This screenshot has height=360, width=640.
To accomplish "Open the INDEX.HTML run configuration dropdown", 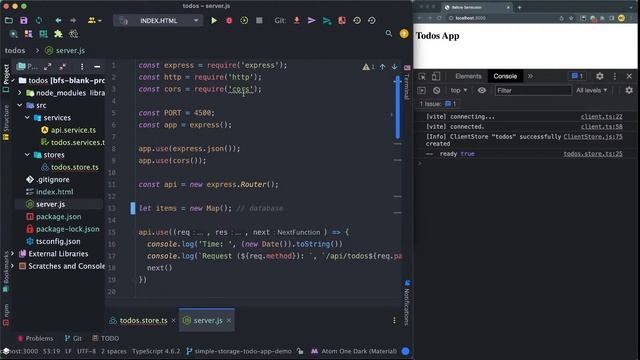I will pyautogui.click(x=158, y=20).
